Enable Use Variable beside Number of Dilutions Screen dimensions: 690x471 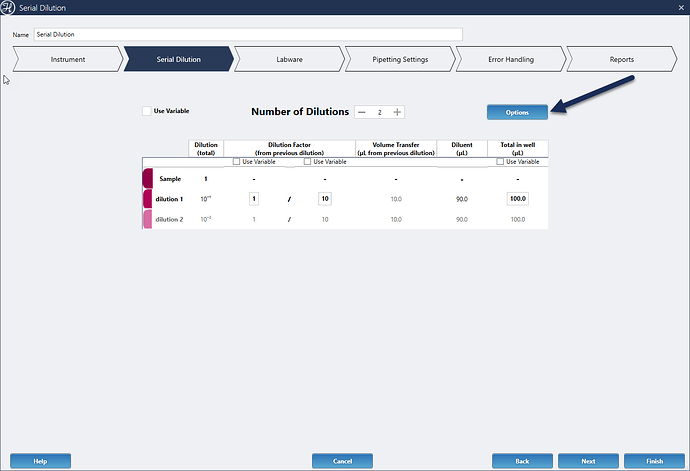tap(147, 111)
